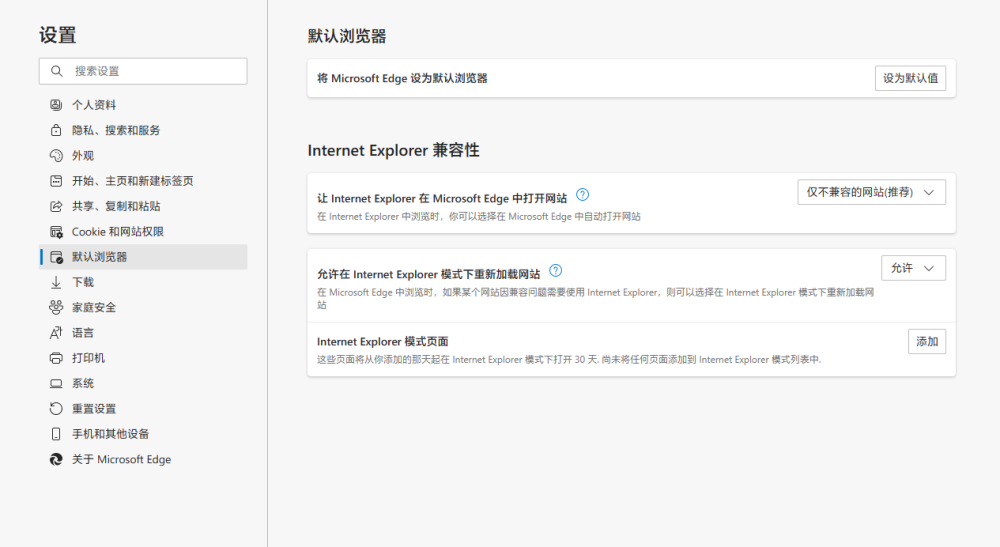Click the magnifier icon in the search box
This screenshot has height=547, width=1000.
[x=57, y=71]
